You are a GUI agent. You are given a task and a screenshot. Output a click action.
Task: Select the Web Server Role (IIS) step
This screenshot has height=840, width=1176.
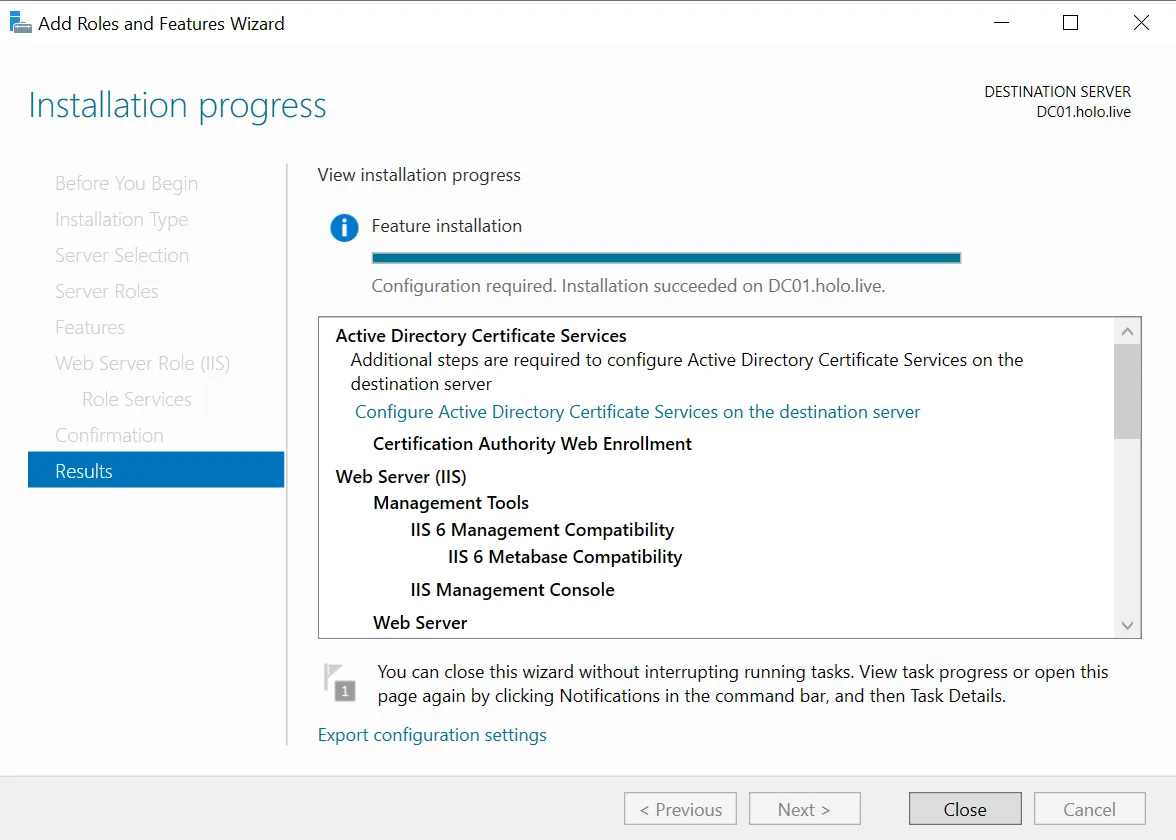[x=142, y=363]
